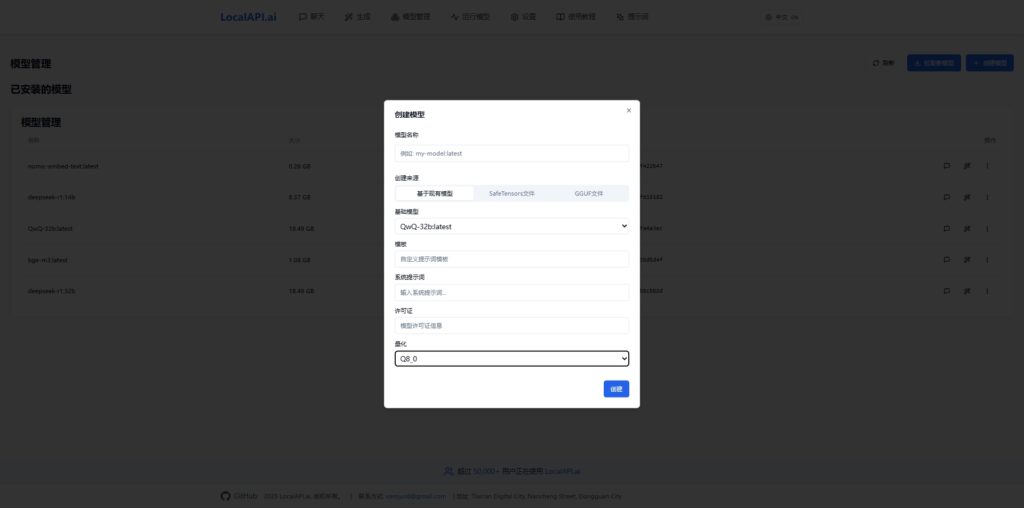Select 基于现有模型 as creation source
Image resolution: width=1024 pixels, height=508 pixels.
click(x=434, y=193)
